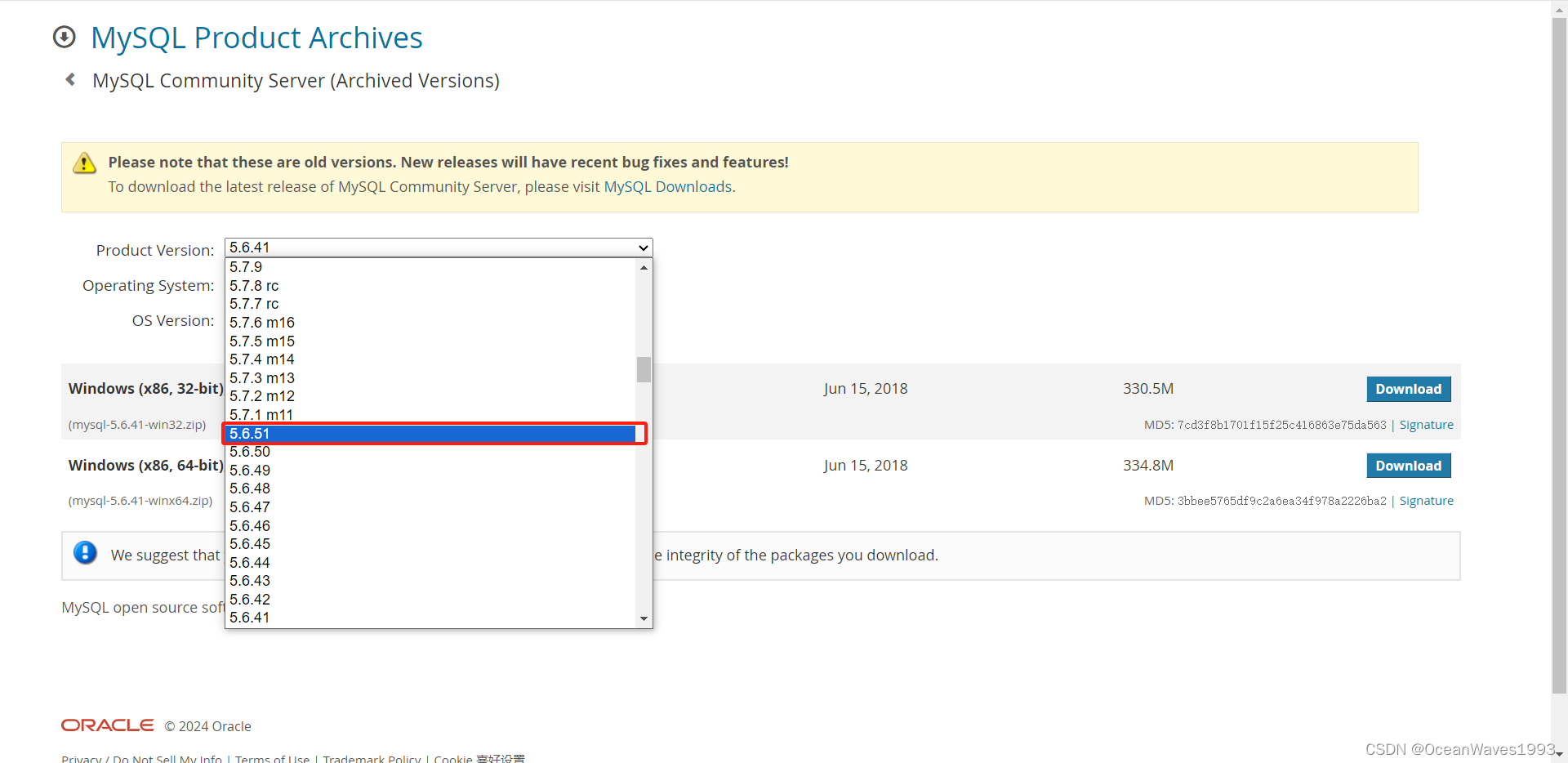Click the MD5 hash of the winx64 package
Viewport: 1568px width, 763px height.
click(1282, 501)
